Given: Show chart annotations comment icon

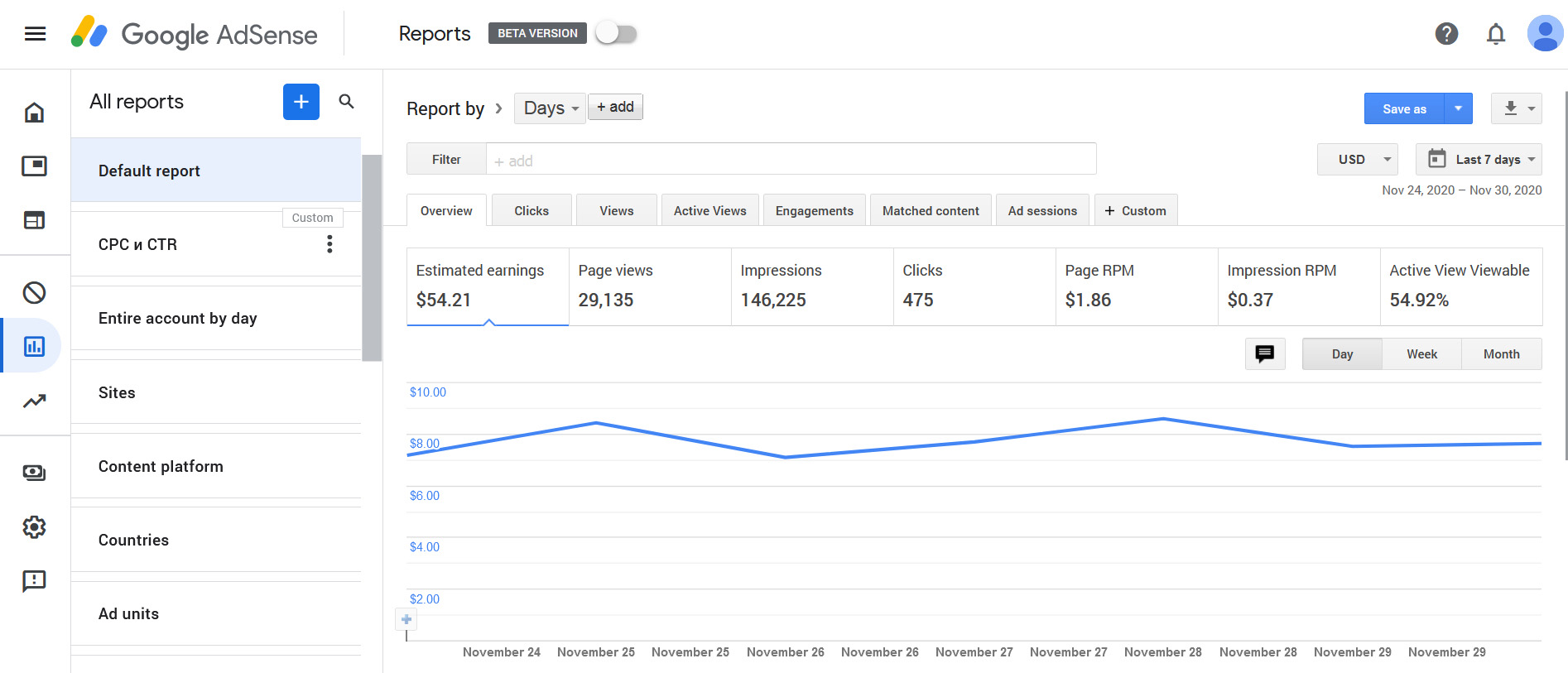Looking at the screenshot, I should [1265, 354].
